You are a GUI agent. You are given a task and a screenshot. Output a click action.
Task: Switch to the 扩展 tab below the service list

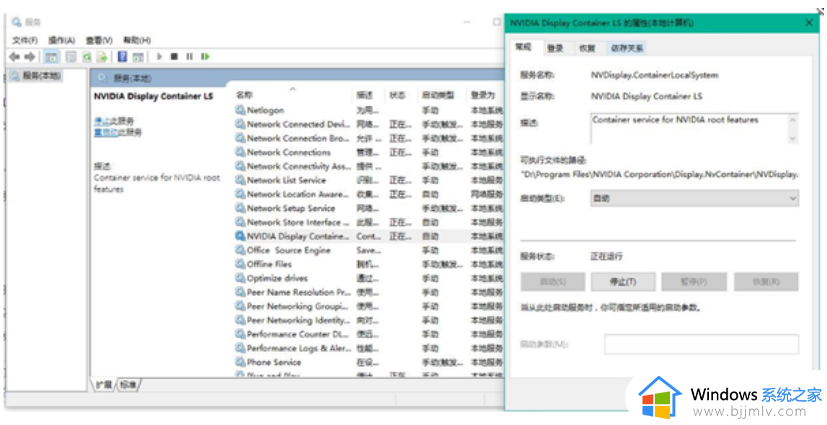click(104, 385)
